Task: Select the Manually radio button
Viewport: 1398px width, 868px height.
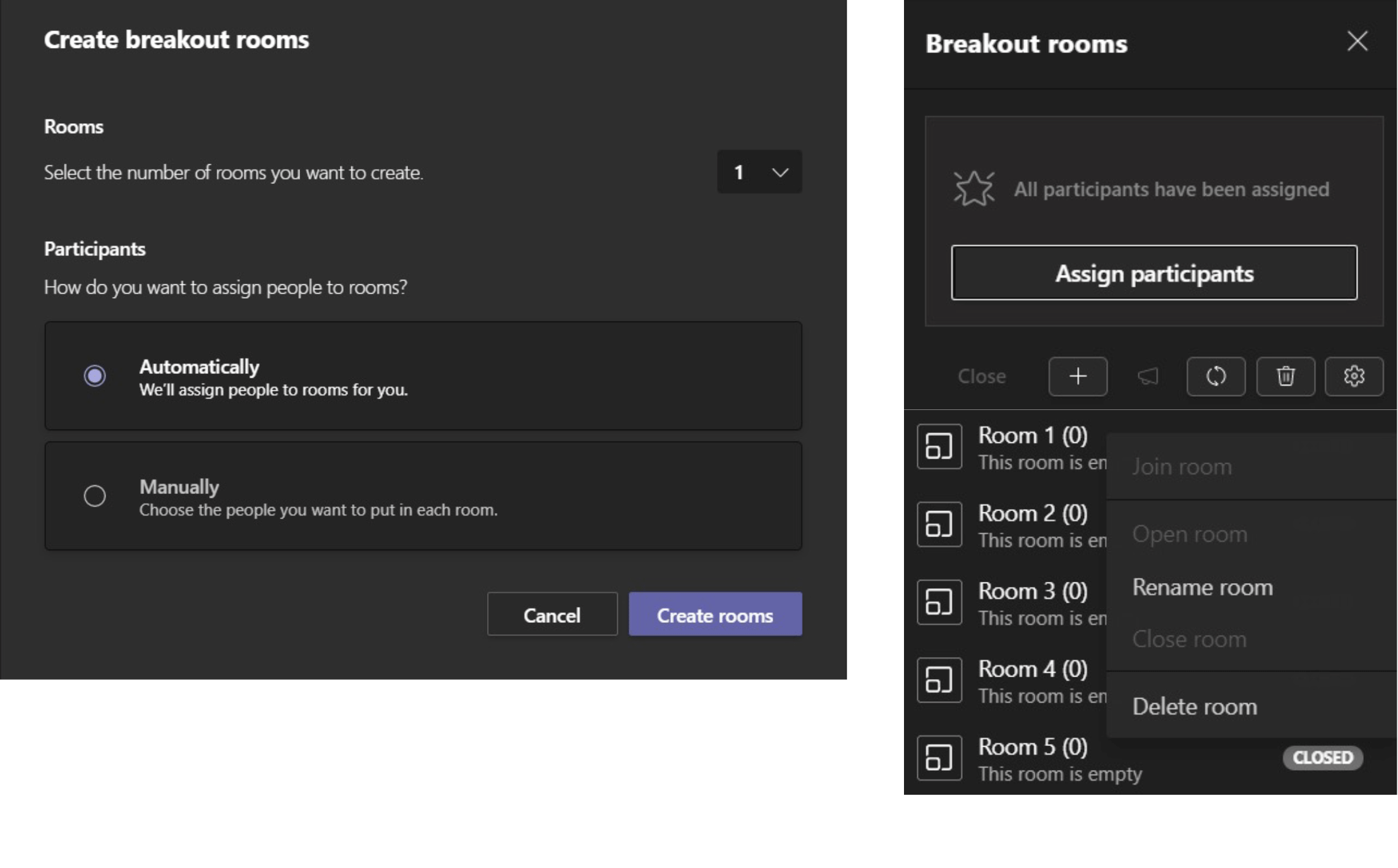Action: [95, 496]
